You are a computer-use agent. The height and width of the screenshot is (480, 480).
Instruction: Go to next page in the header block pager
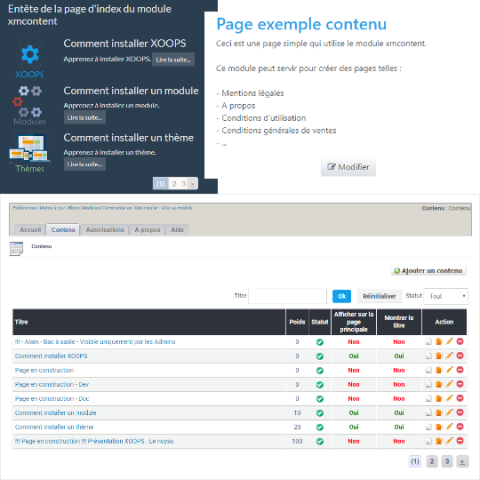[x=193, y=184]
